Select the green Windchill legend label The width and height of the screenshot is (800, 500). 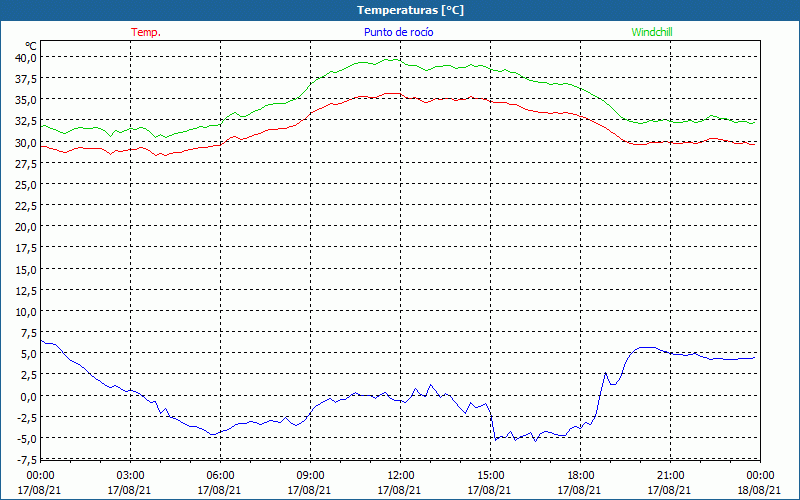[x=652, y=32]
